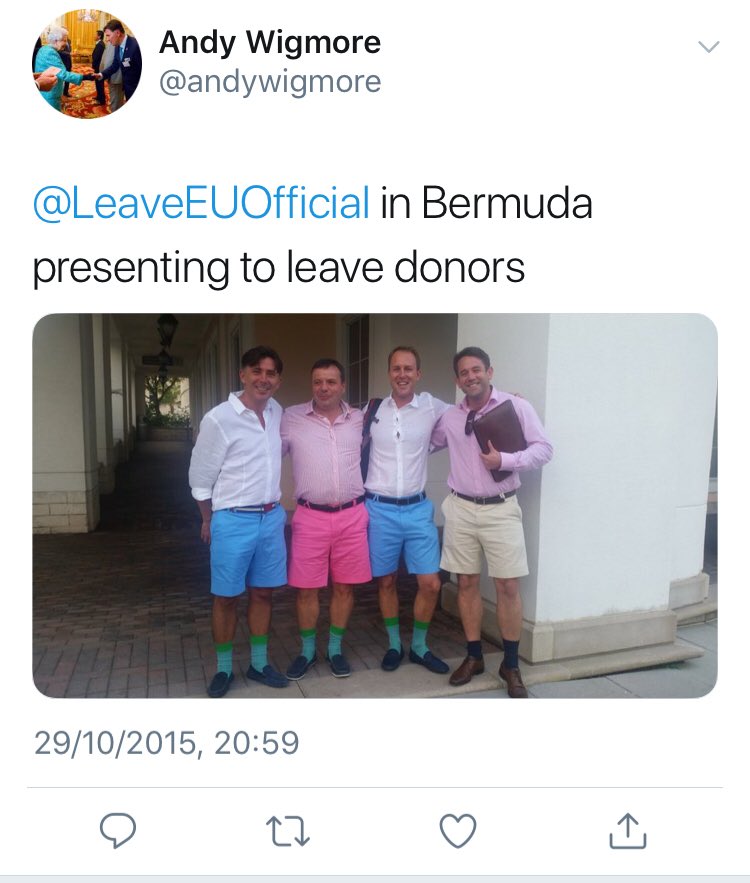Viewport: 750px width, 883px height.
Task: Select the text "presenting to leave donors"
Action: tap(279, 267)
